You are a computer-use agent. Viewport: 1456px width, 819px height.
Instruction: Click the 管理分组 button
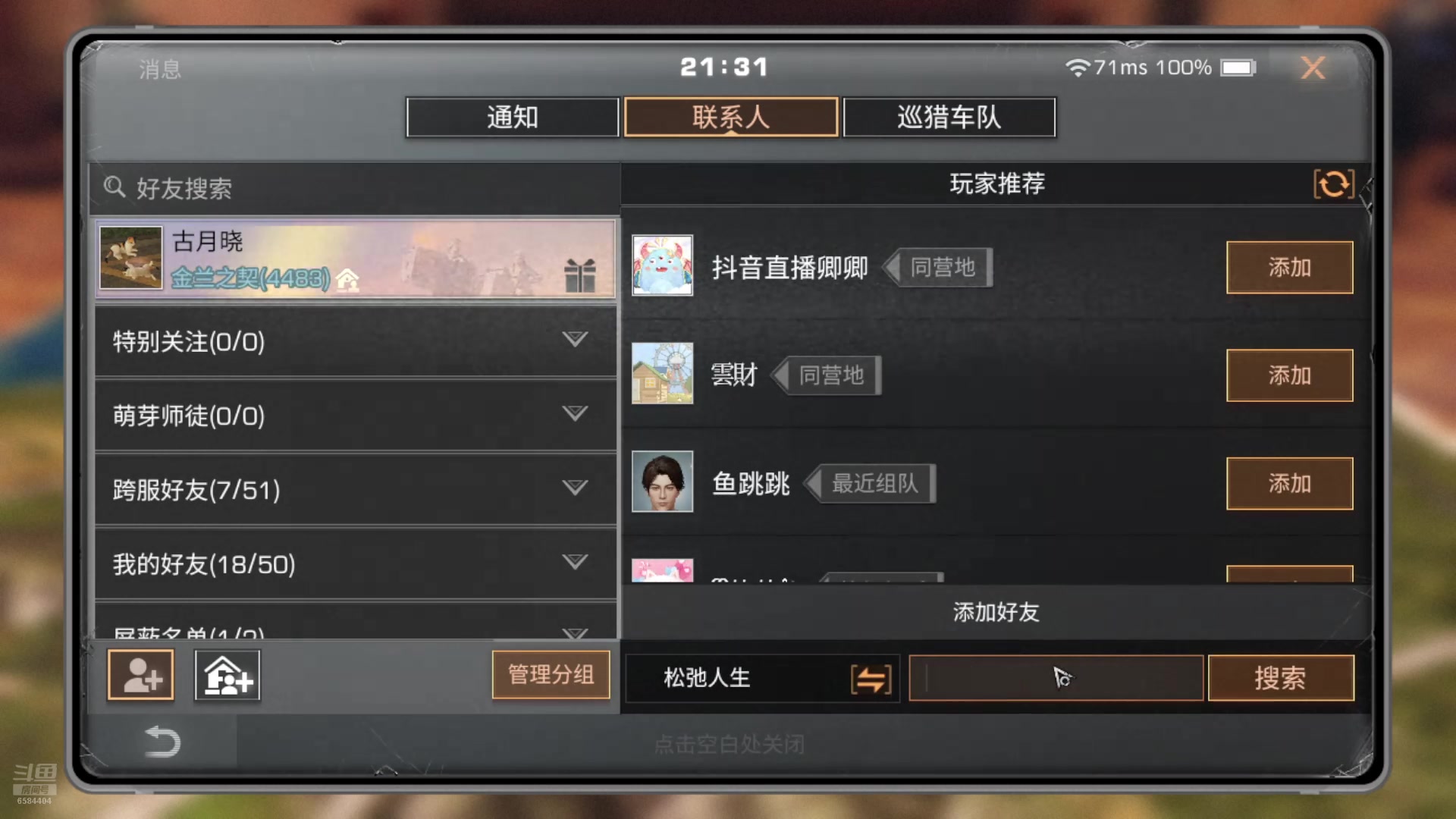tap(551, 674)
